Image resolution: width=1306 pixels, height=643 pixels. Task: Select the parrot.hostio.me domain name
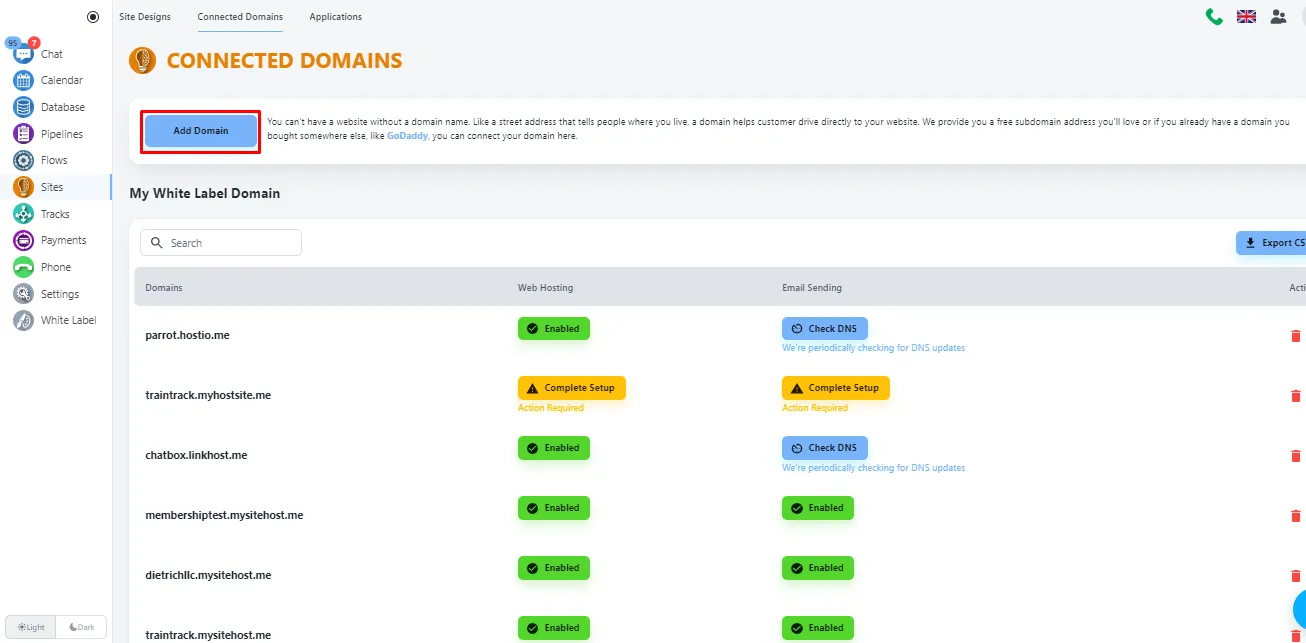(187, 335)
